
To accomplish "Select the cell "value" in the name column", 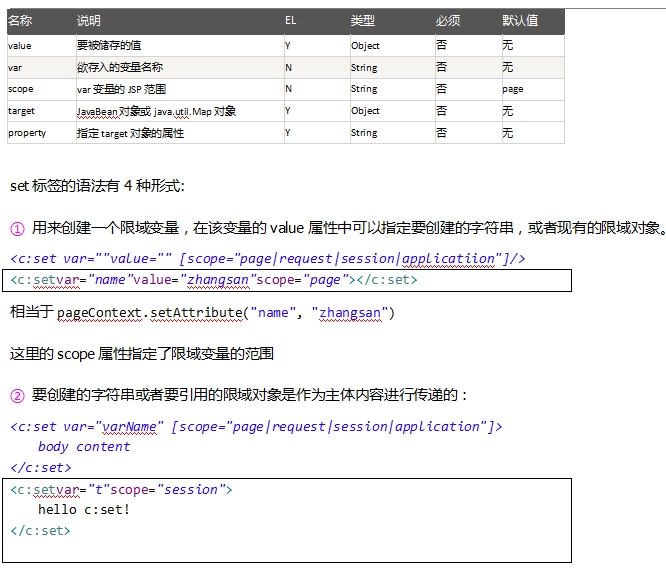I will (x=20, y=45).
